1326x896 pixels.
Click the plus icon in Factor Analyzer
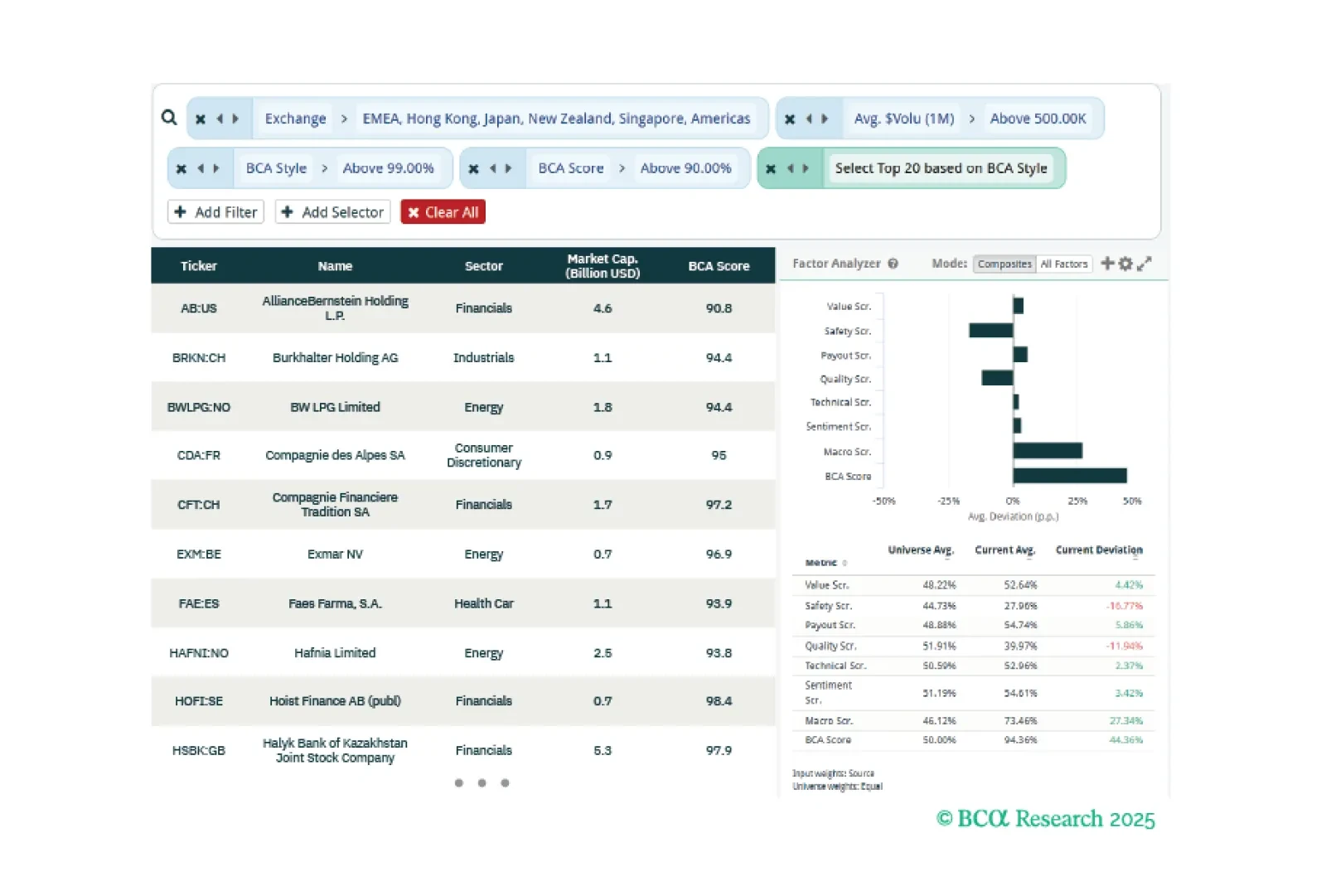1106,264
